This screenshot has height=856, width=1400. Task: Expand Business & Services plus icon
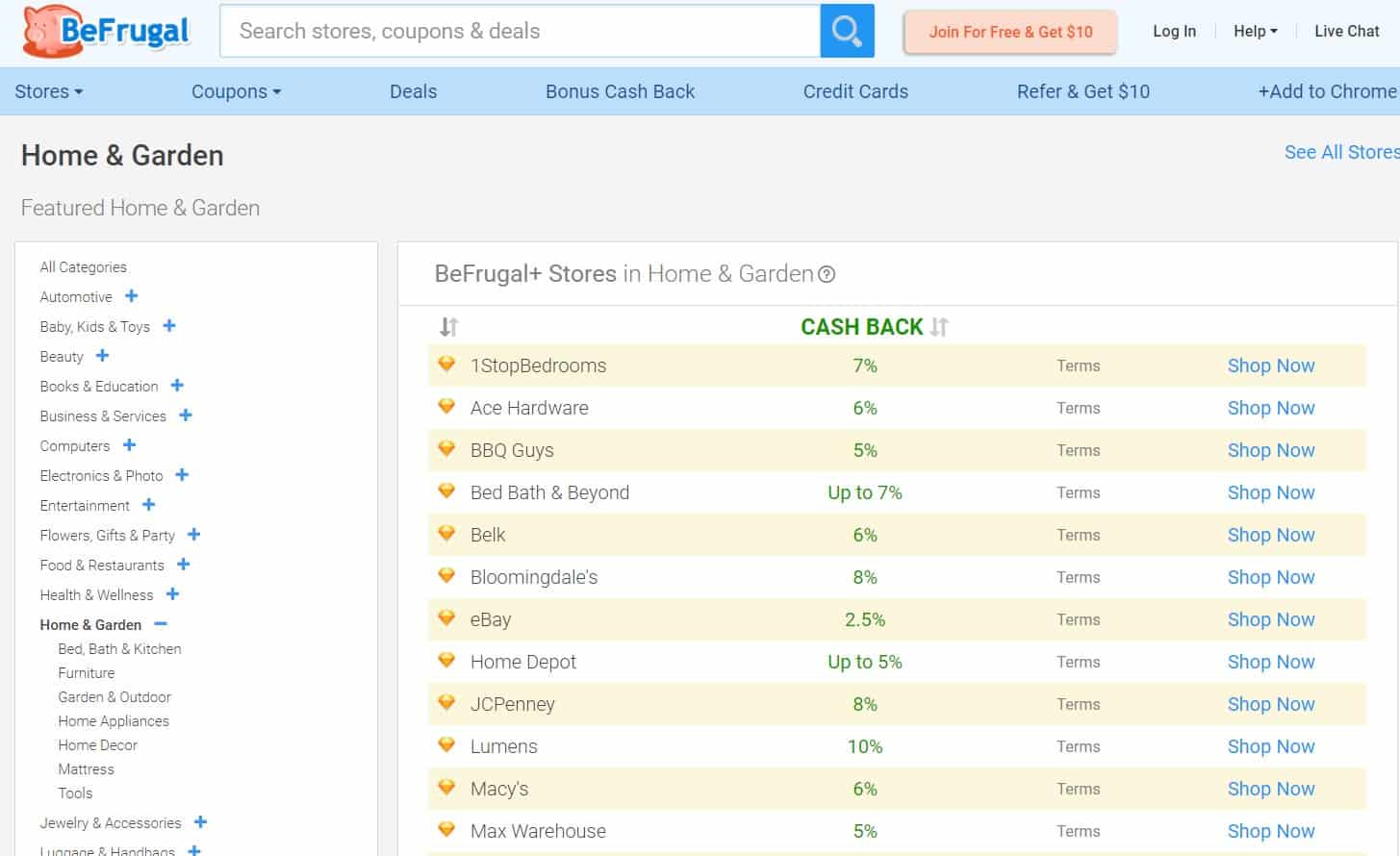(186, 415)
